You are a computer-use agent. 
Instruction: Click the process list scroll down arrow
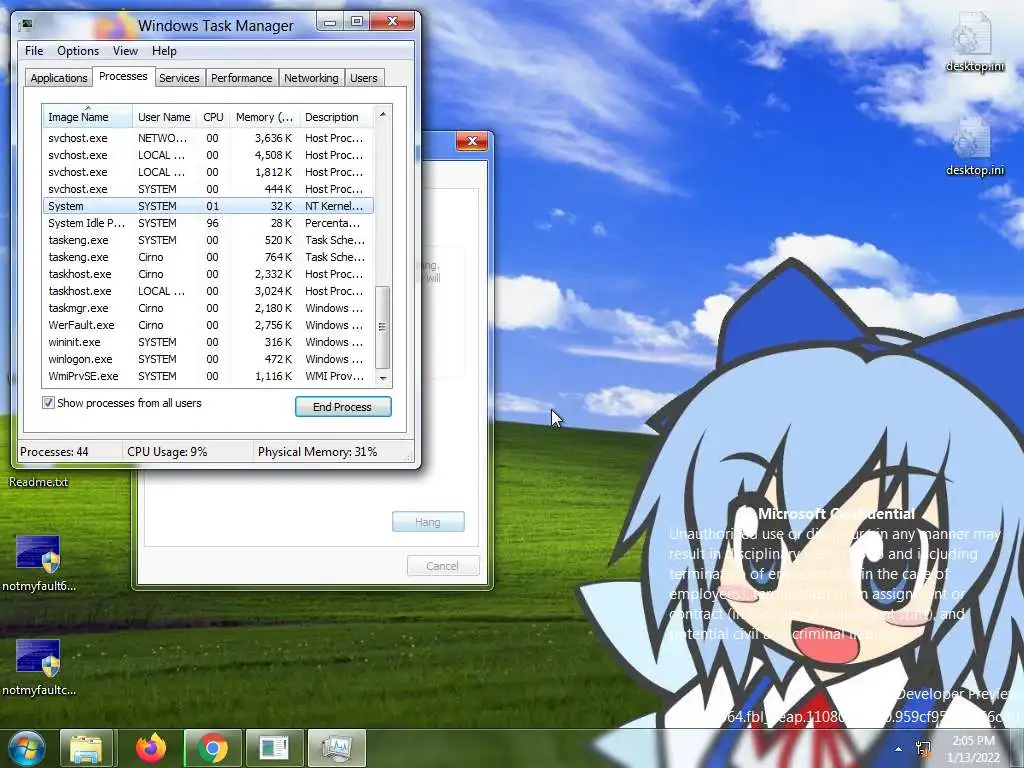(383, 378)
